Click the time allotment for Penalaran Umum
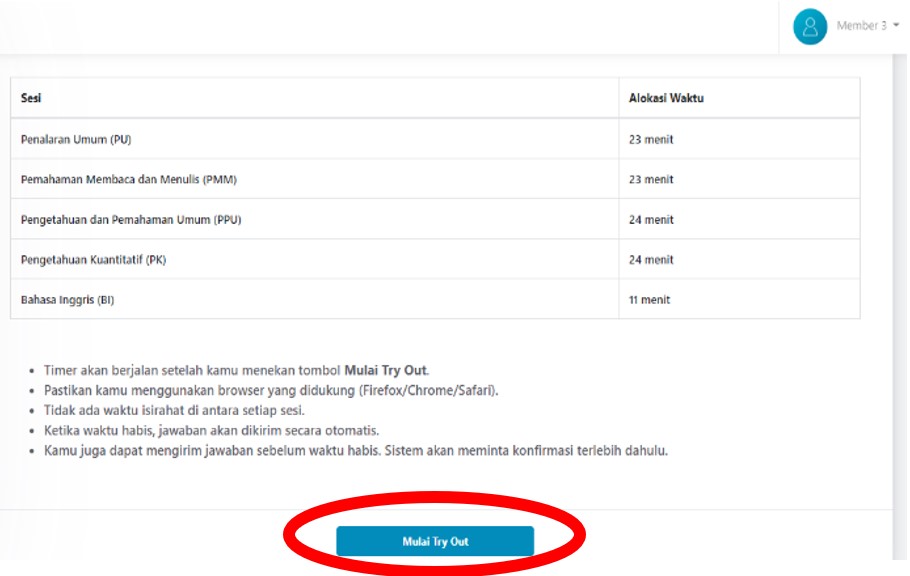 tap(651, 139)
